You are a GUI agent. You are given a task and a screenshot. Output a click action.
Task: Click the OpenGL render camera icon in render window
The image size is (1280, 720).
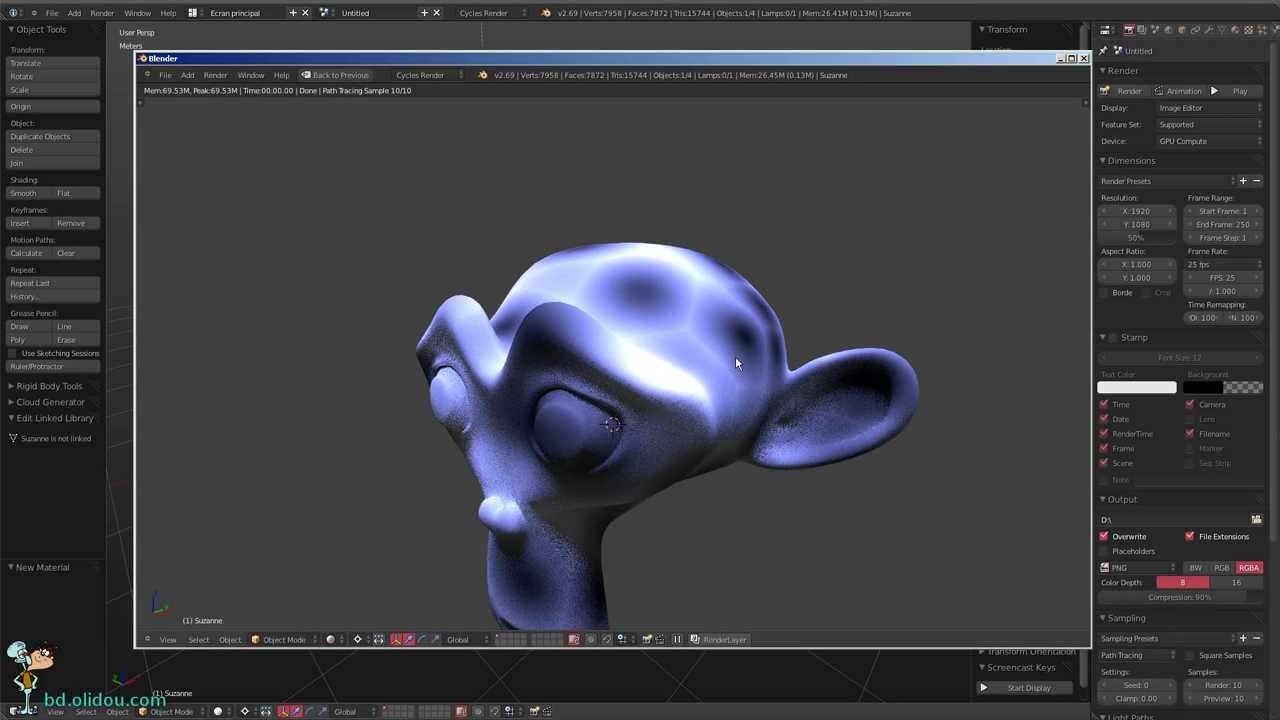coord(647,640)
